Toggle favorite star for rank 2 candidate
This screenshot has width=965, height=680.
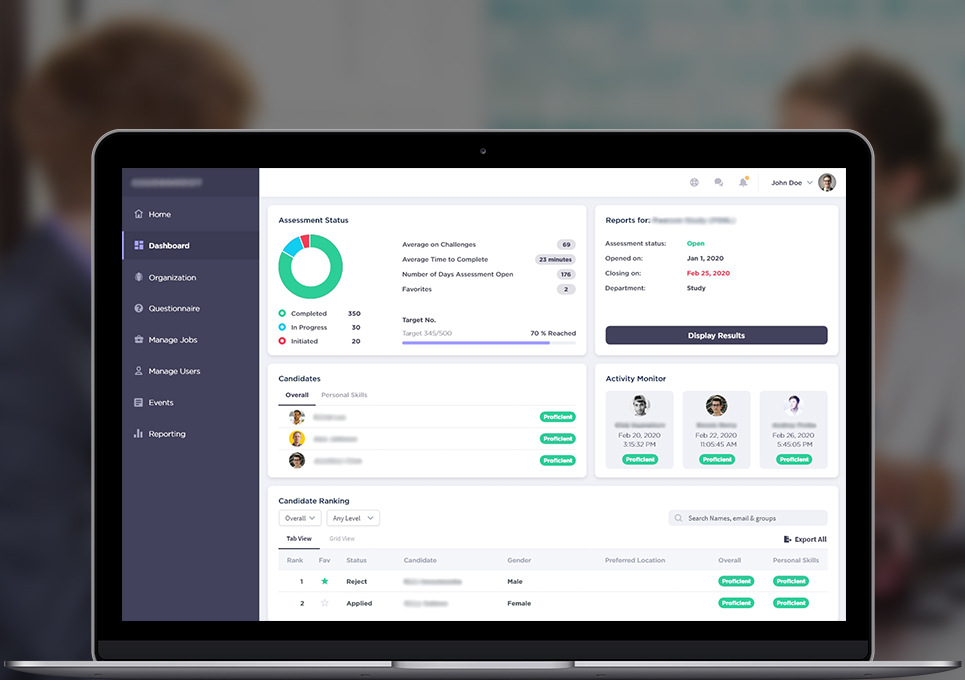pyautogui.click(x=324, y=603)
